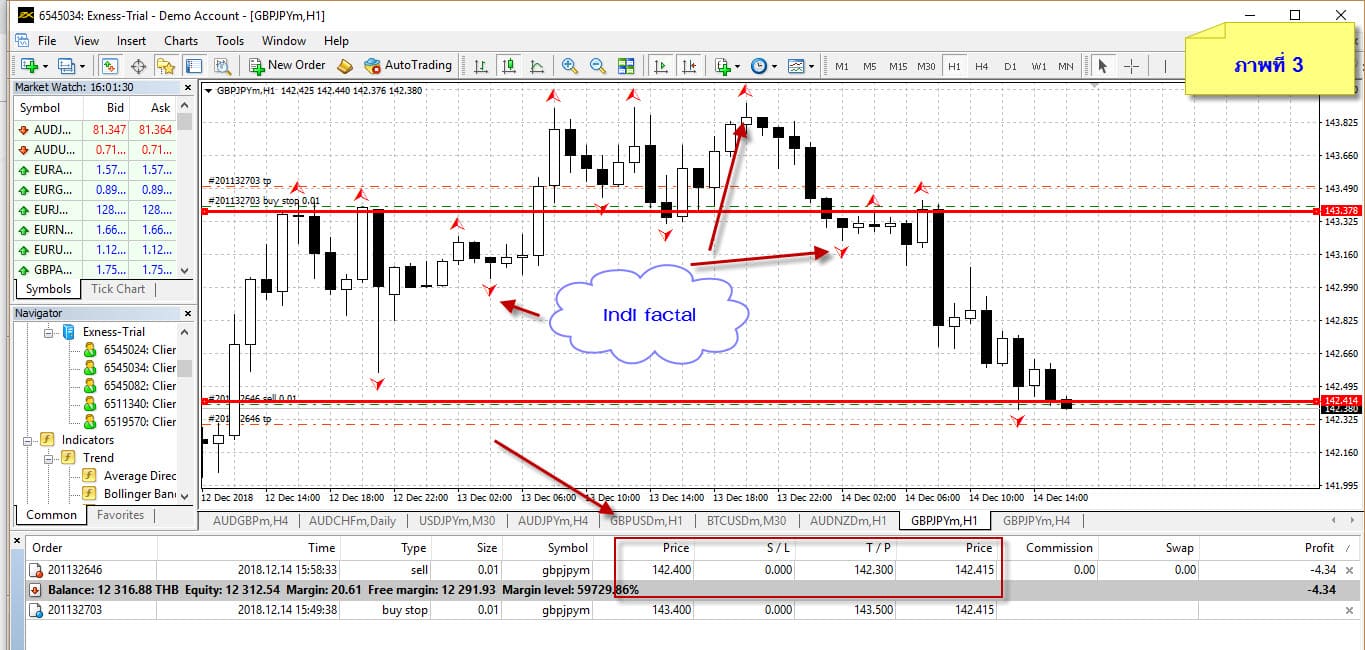This screenshot has width=1365, height=650.
Task: Collapse the Indicators tree node
Action: [28, 440]
